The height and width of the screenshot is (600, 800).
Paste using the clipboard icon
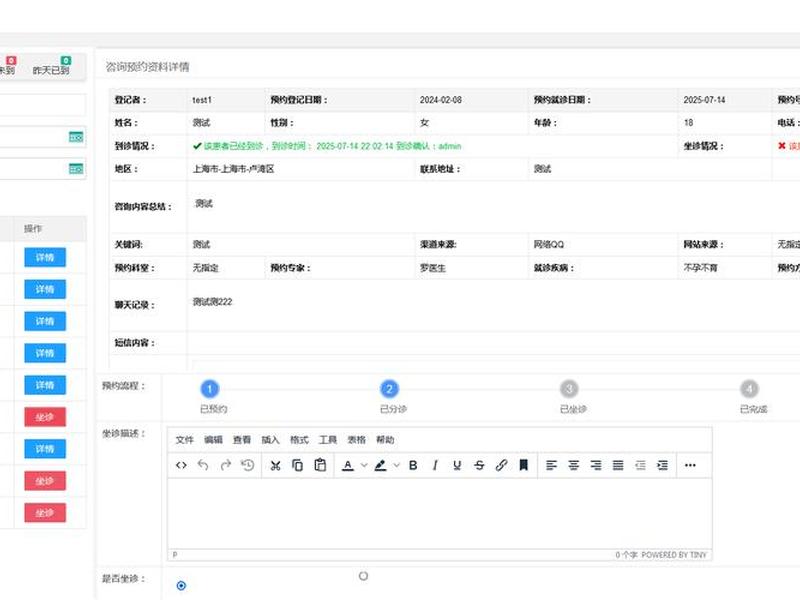(x=320, y=465)
